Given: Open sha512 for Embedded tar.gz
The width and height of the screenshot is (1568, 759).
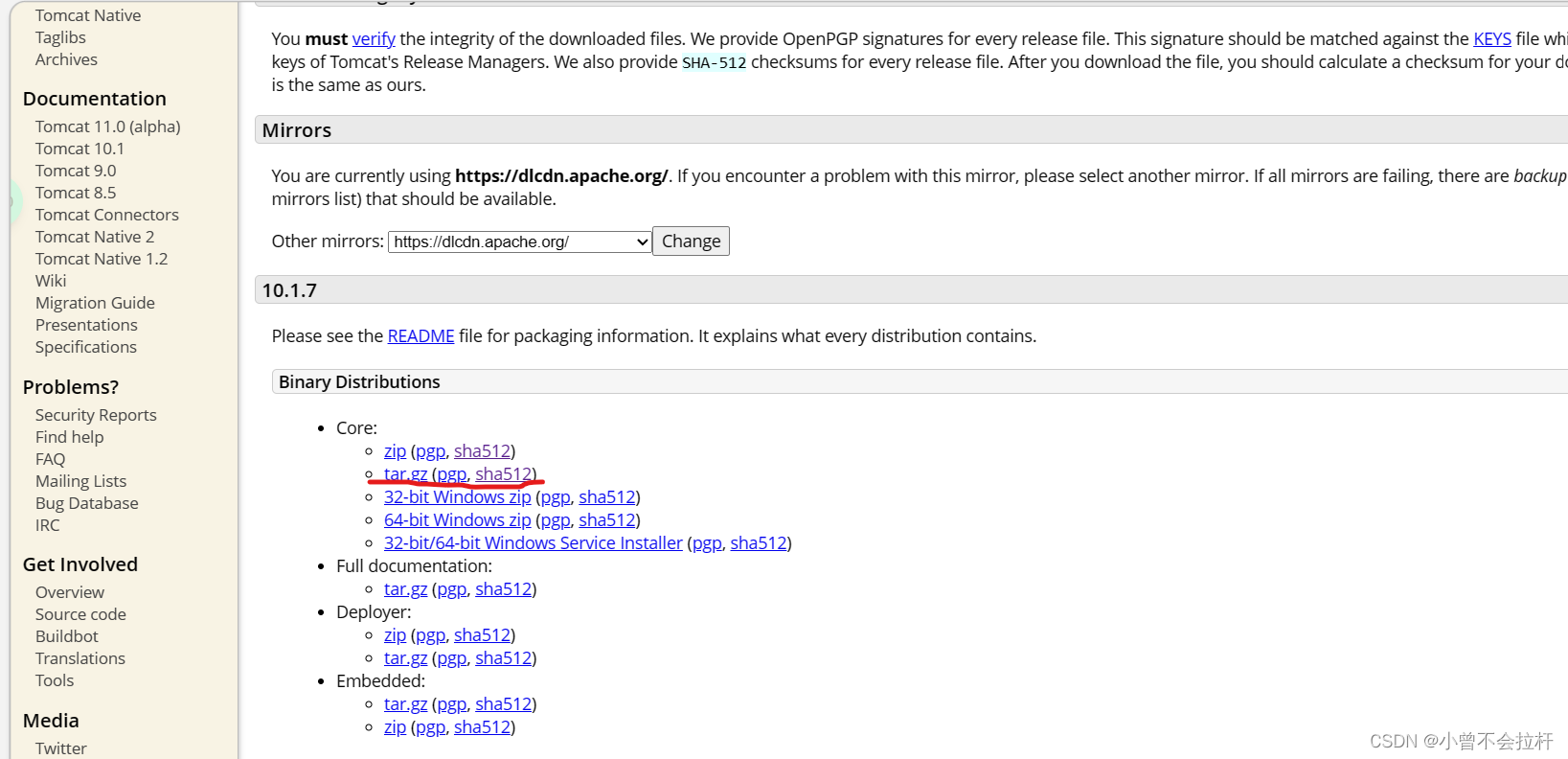Looking at the screenshot, I should [503, 704].
